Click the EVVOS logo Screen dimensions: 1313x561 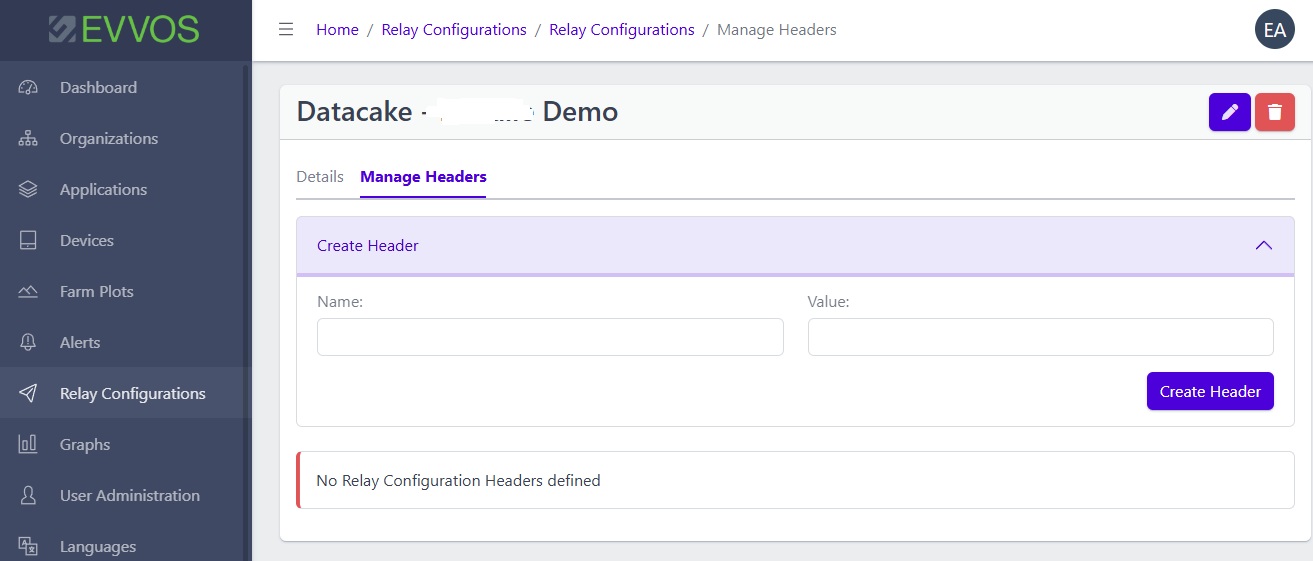click(125, 30)
